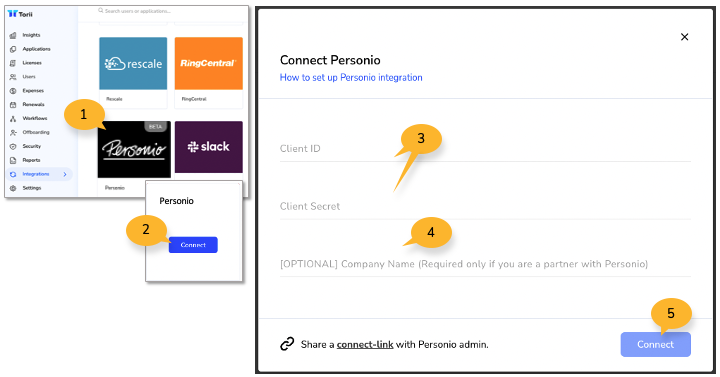Open the Slack integration tile

(208, 147)
